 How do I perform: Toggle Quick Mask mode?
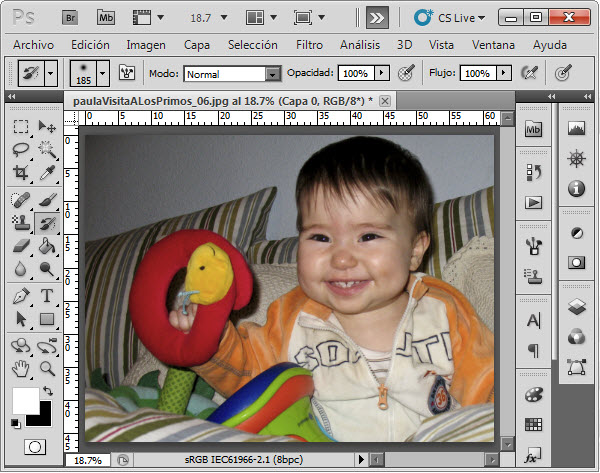pyautogui.click(x=35, y=447)
